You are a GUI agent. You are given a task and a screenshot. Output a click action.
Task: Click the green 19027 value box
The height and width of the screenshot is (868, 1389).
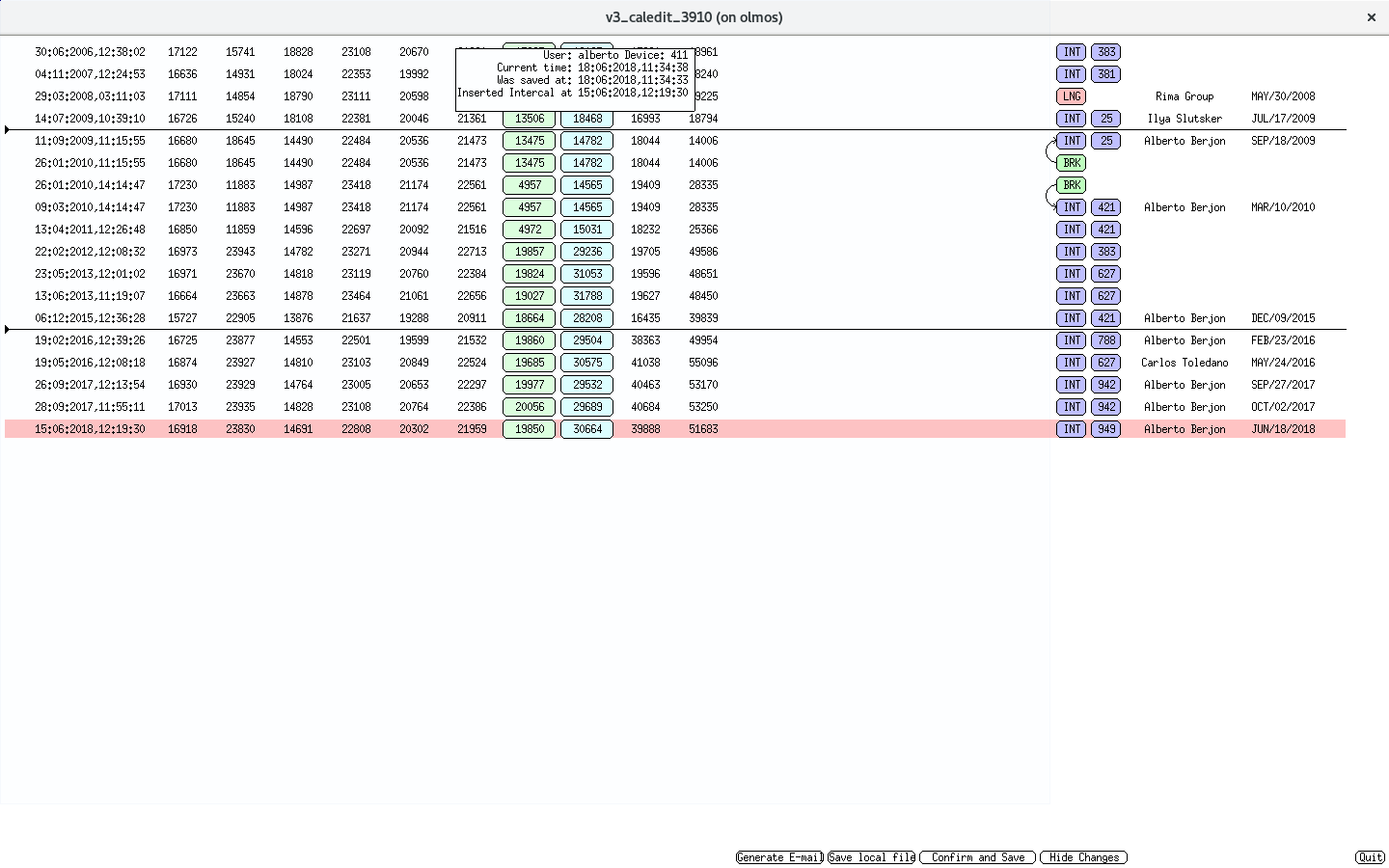coord(529,296)
